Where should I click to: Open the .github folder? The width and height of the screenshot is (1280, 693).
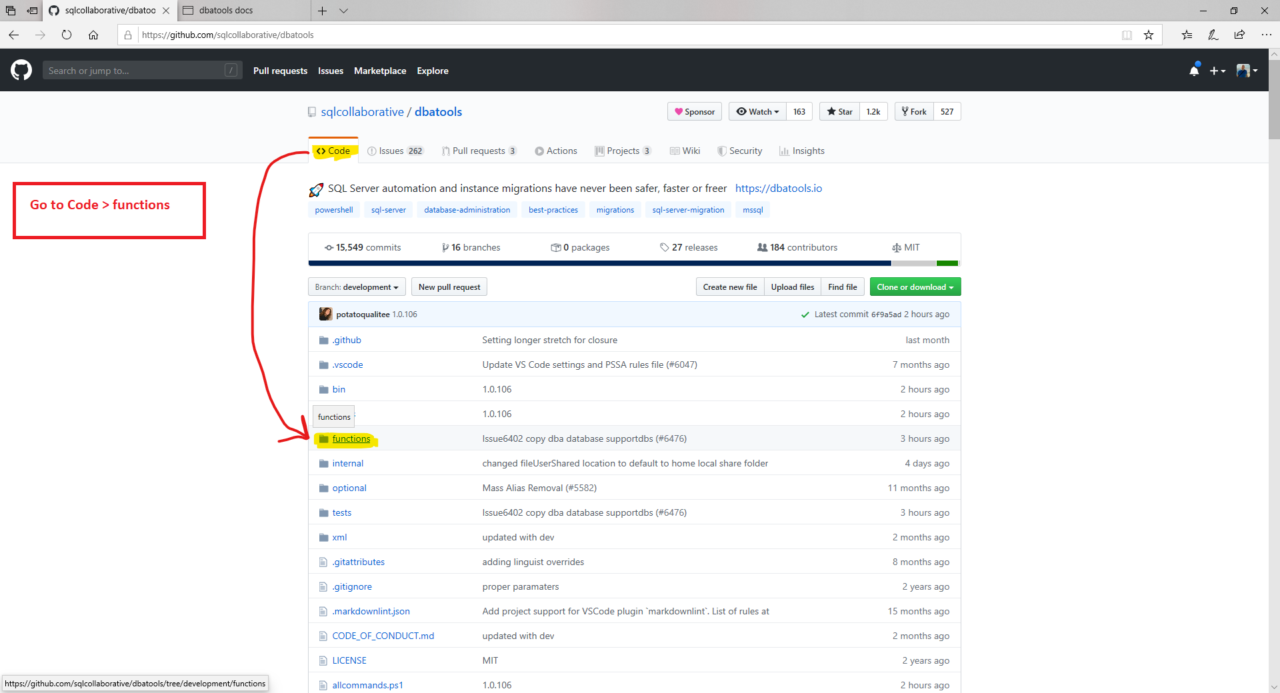click(347, 340)
